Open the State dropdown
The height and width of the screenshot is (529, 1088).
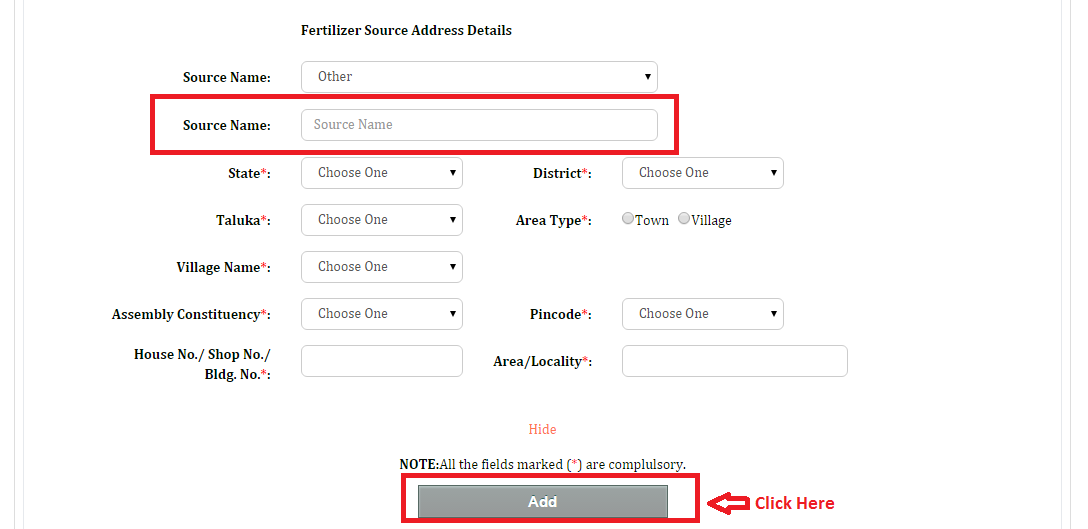381,173
